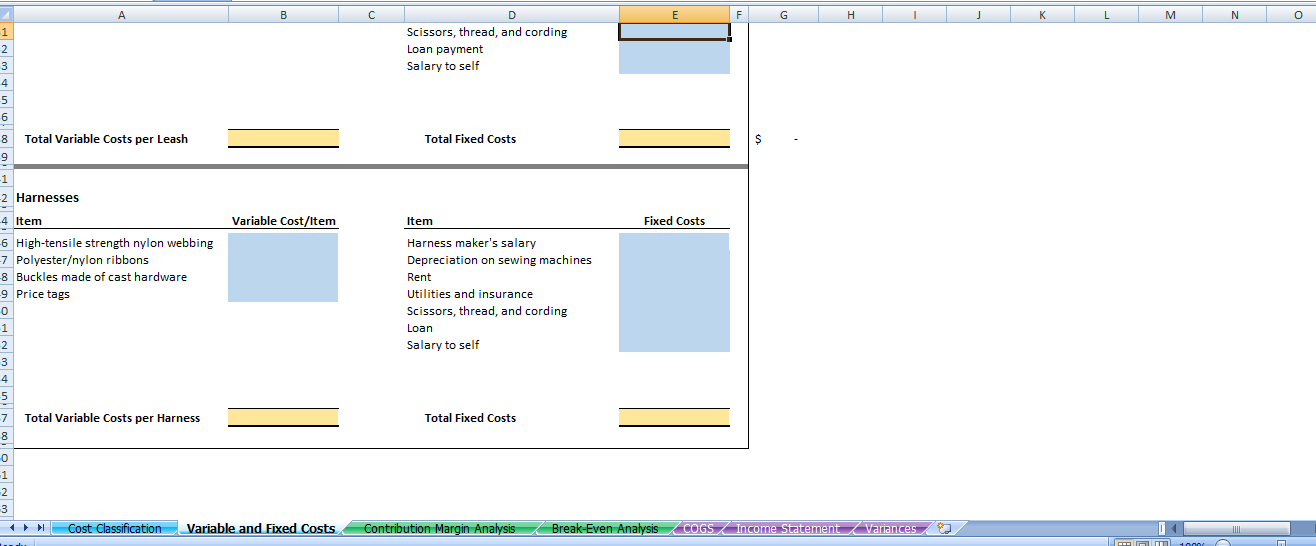Select column G header
This screenshot has height=546, width=1316.
tap(783, 15)
